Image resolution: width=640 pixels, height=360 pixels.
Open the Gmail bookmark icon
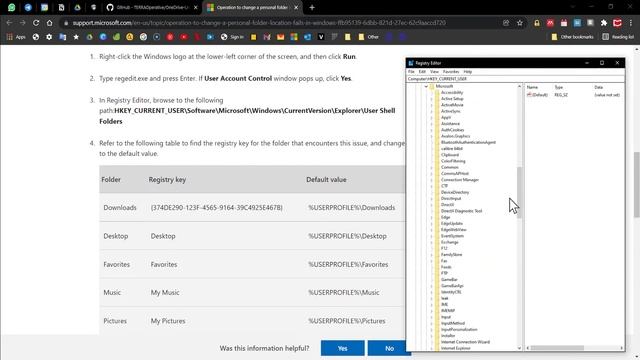267,37
